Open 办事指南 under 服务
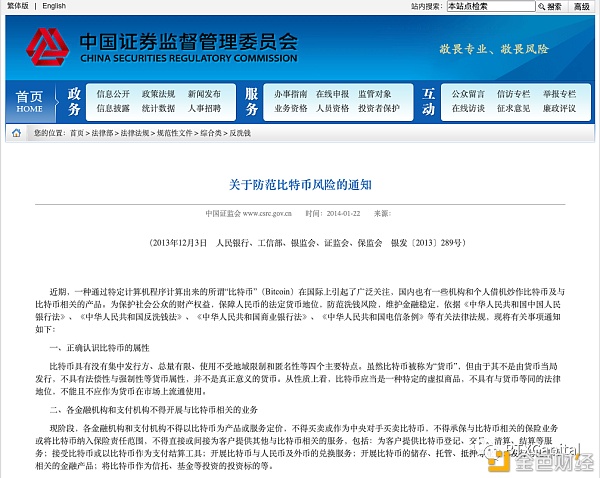Image resolution: width=600 pixels, height=478 pixels. (290, 94)
